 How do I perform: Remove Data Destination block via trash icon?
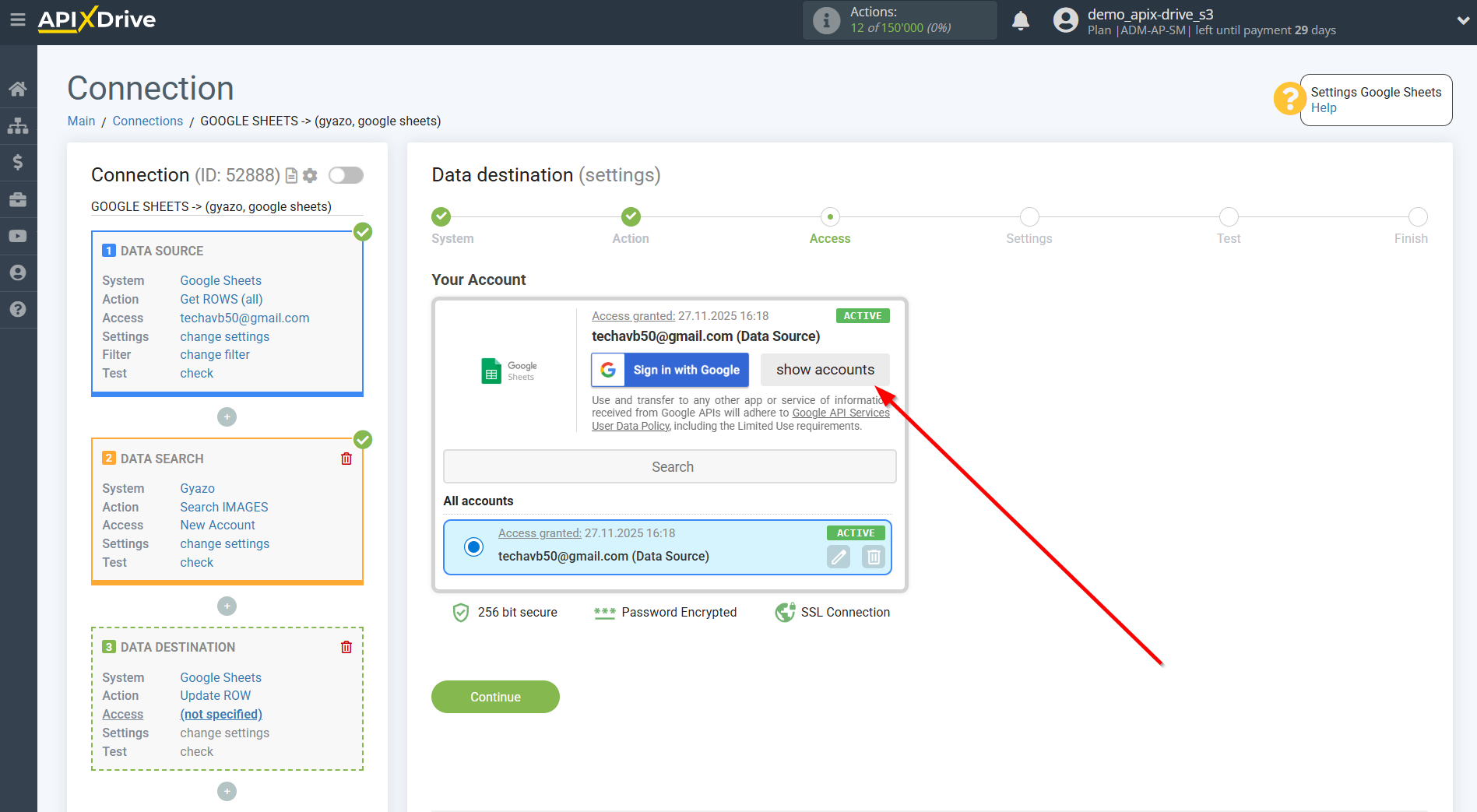(346, 647)
